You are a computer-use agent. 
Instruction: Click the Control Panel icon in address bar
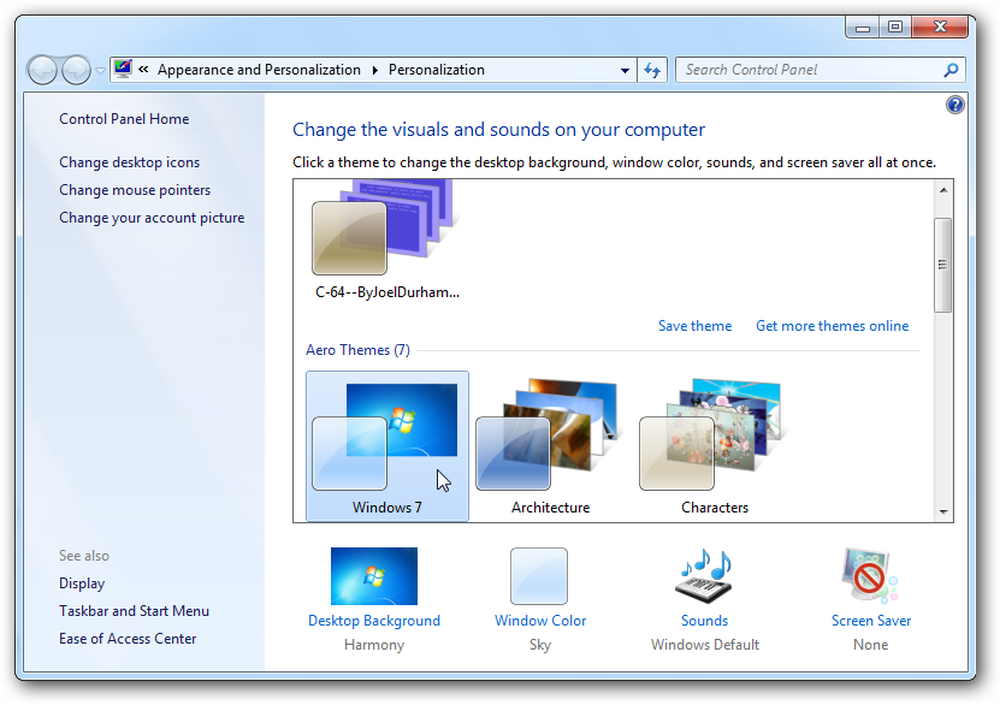click(122, 69)
